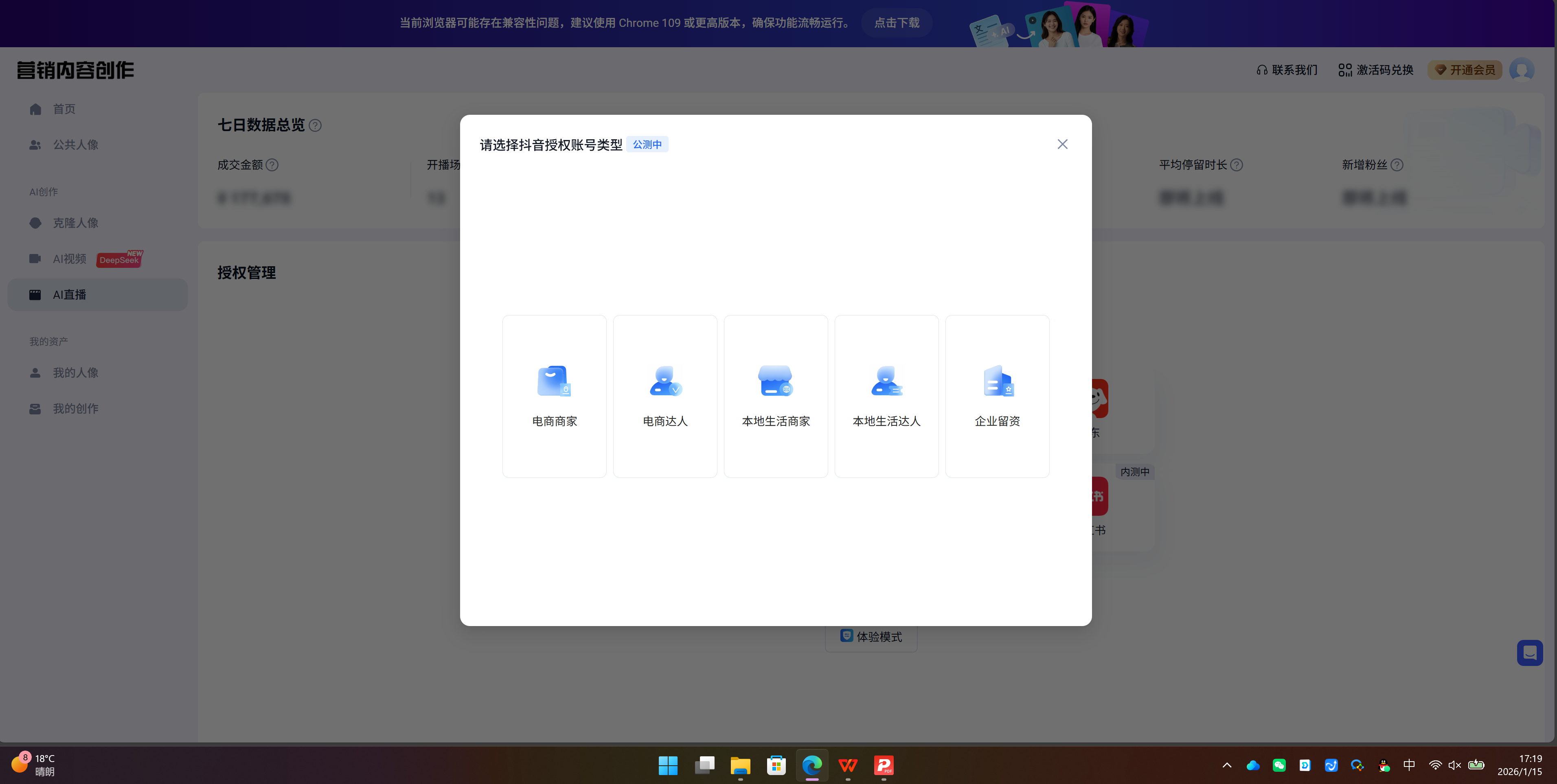Choose 本地生活商家 authorization type
1557x784 pixels.
776,396
